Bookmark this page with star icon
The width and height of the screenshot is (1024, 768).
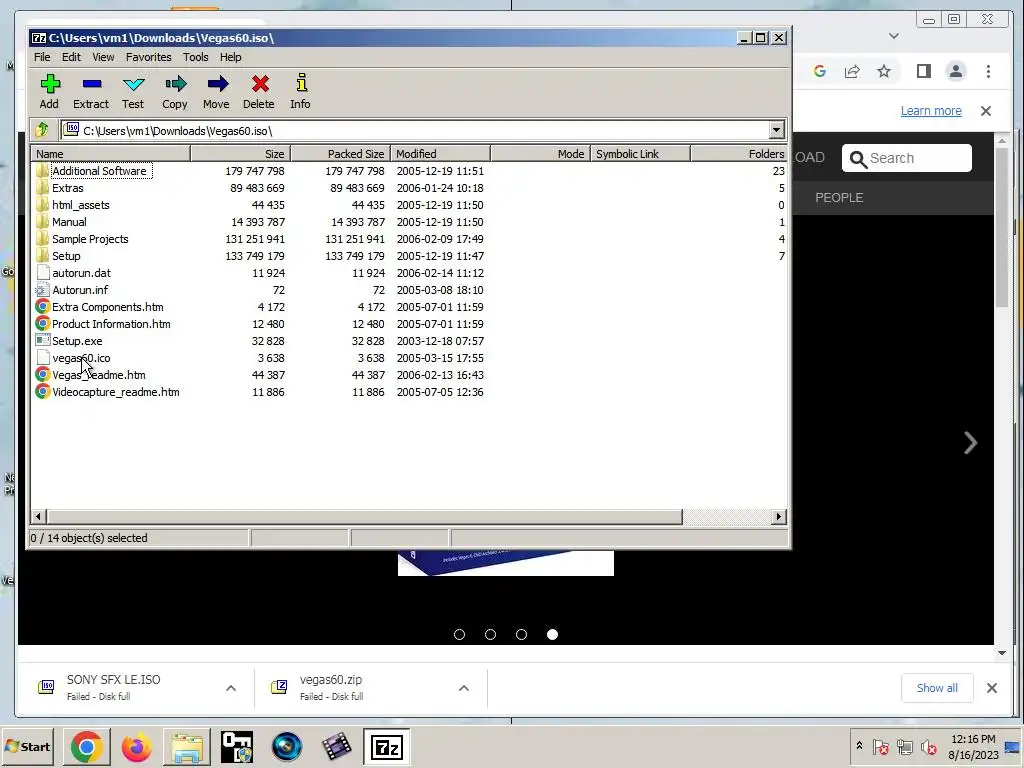tap(884, 71)
